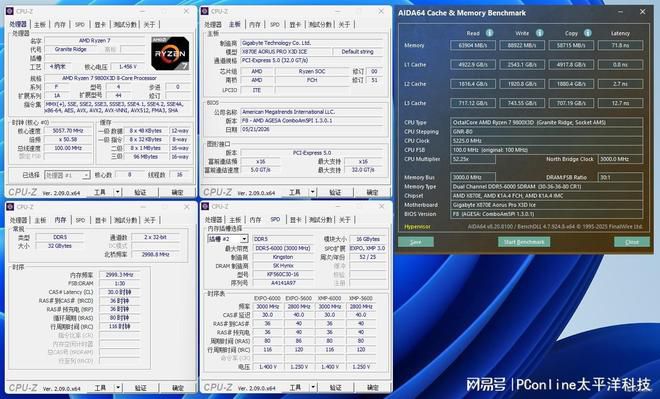Image resolution: width=660 pixels, height=399 pixels.
Task: Click part number KF560C30-16 field
Action: [x=282, y=274]
